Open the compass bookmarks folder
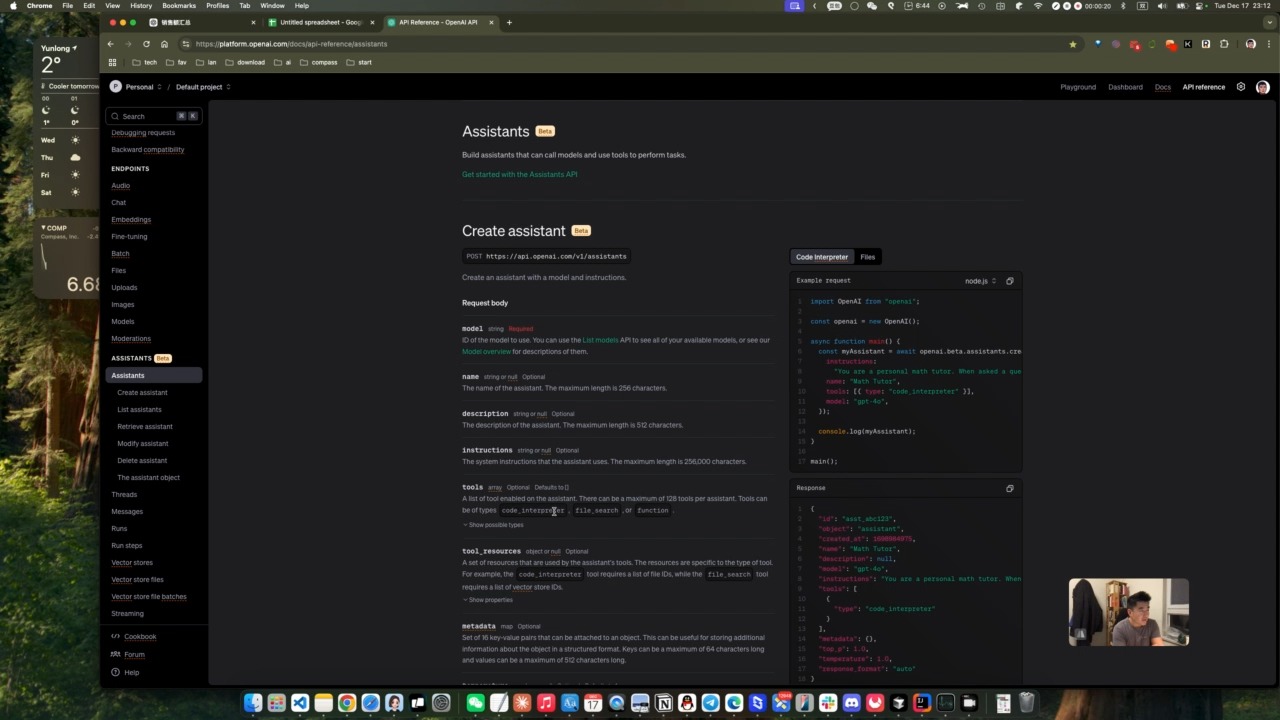 [x=319, y=62]
